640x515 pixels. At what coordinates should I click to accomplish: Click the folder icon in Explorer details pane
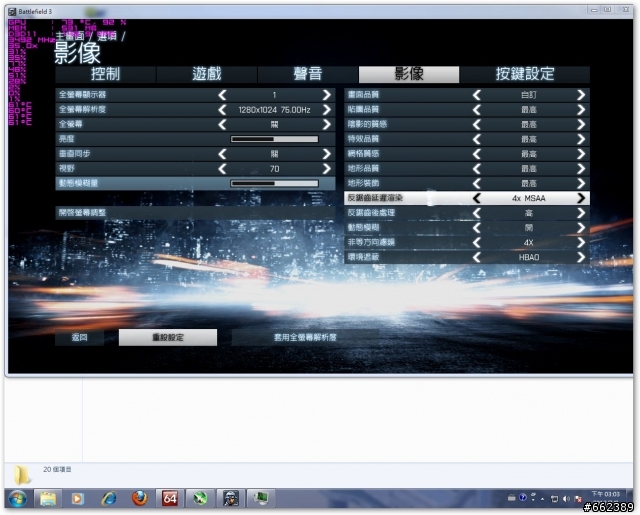tap(22, 475)
